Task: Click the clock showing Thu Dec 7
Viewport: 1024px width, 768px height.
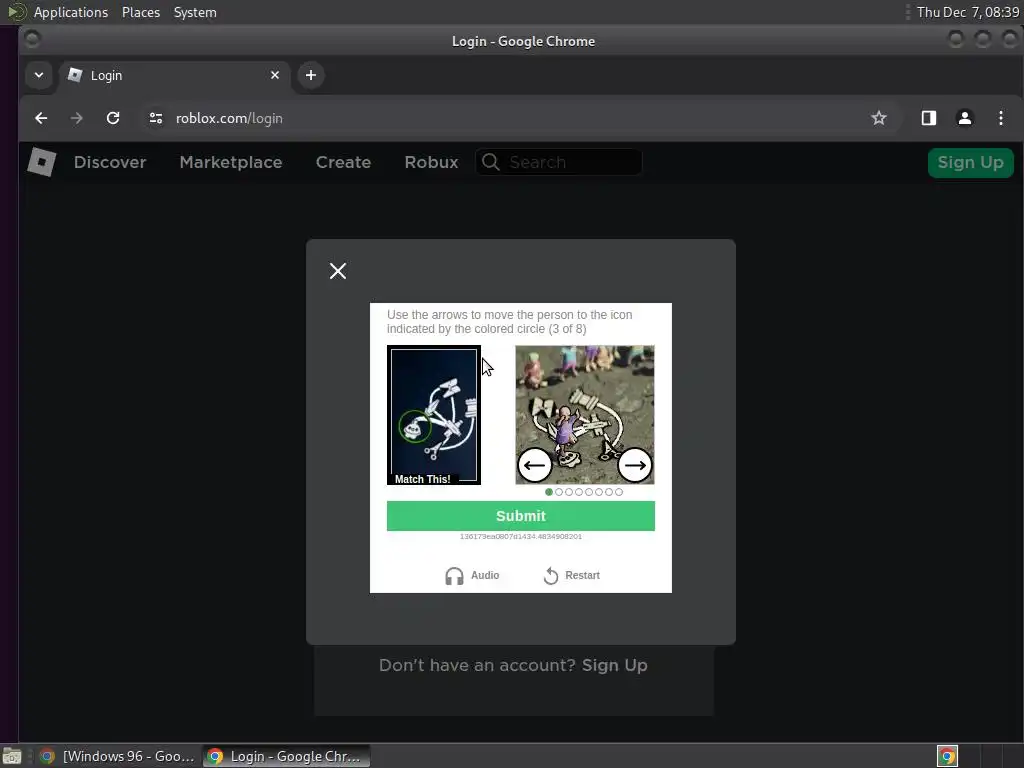Action: [967, 12]
